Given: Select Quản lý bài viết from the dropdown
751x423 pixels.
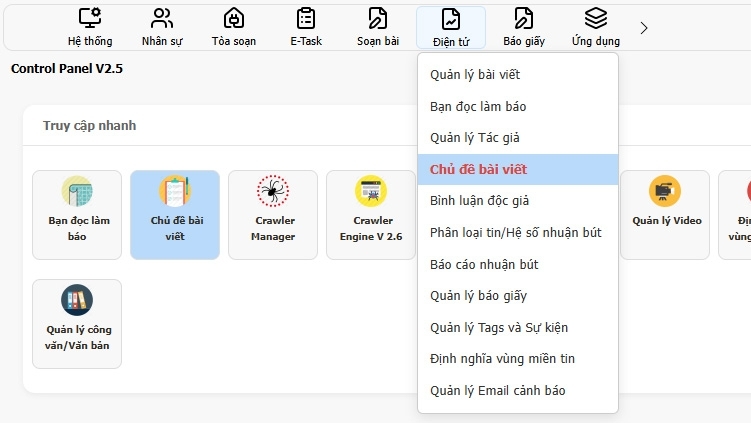Looking at the screenshot, I should [518, 75].
